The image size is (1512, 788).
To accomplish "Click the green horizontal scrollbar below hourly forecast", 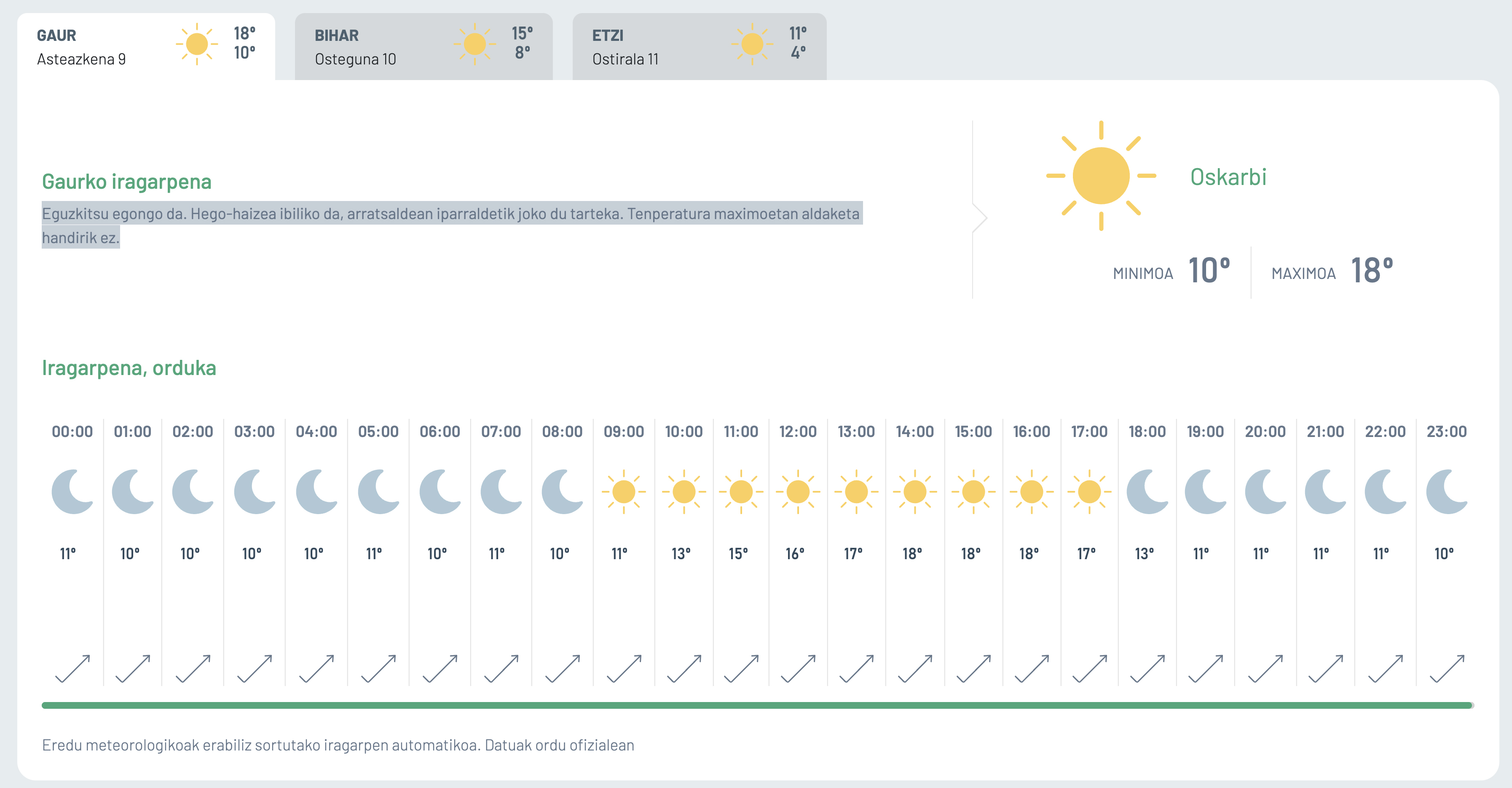I will coord(757,705).
